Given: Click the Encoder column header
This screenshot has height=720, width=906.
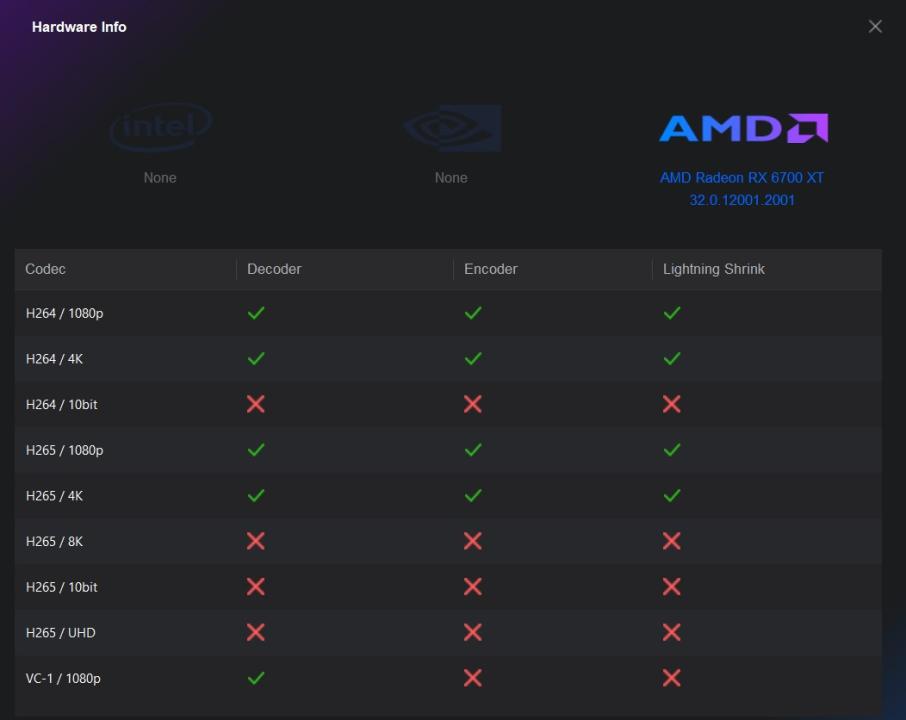Looking at the screenshot, I should tap(491, 269).
